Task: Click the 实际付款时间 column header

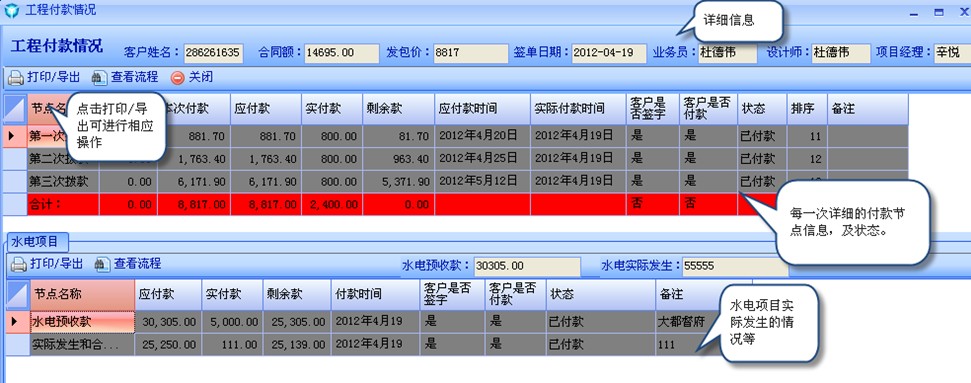Action: tap(578, 109)
